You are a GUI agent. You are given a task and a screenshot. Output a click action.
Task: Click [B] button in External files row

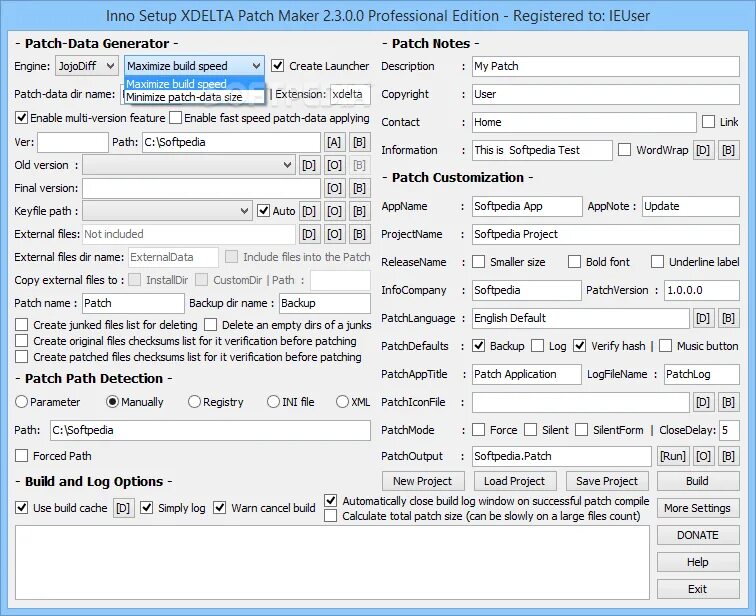[359, 234]
